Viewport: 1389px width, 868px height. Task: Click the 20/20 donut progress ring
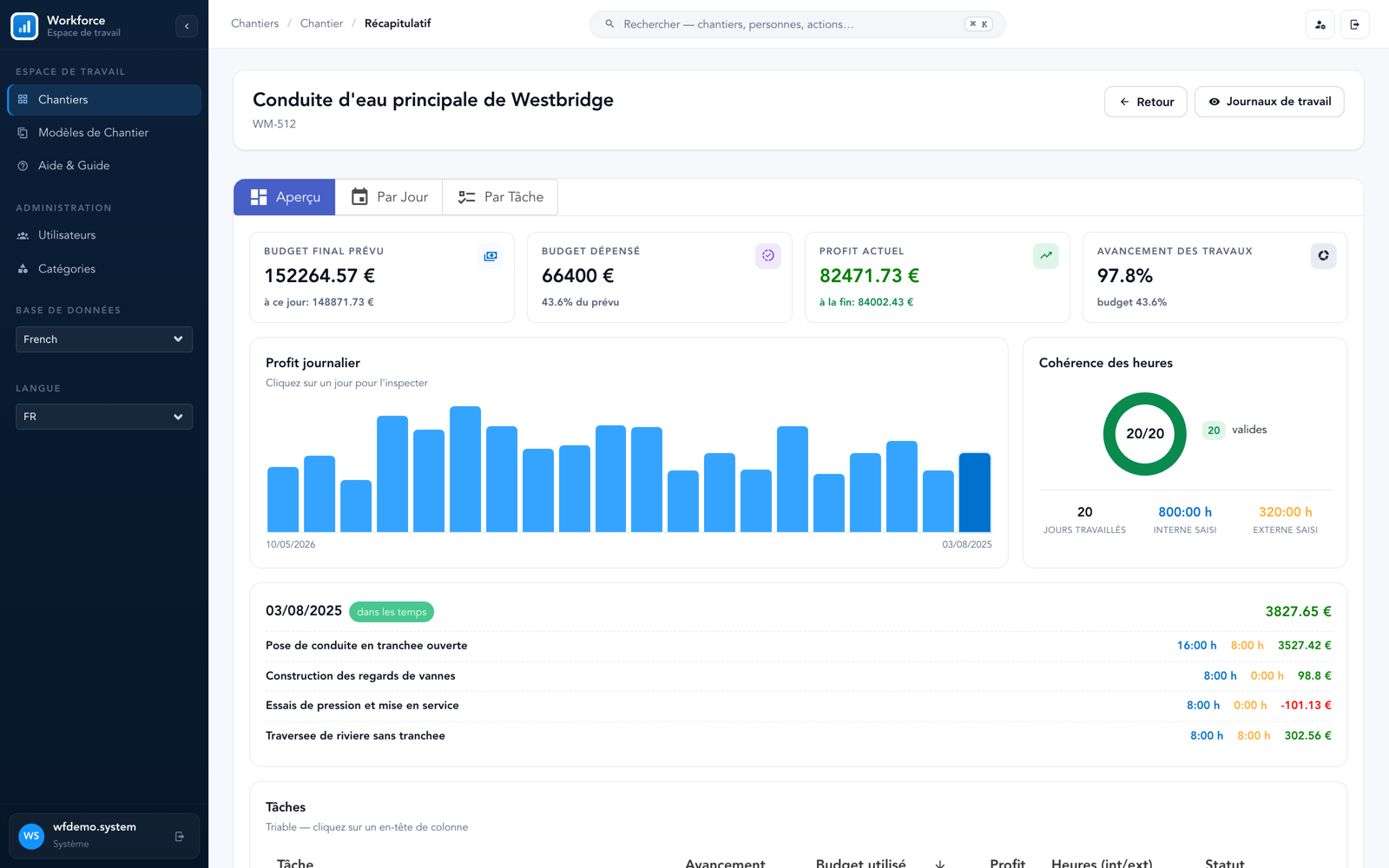click(1144, 434)
